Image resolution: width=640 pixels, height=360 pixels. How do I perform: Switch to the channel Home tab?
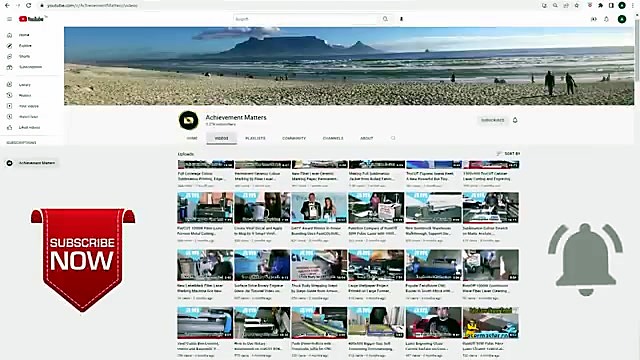click(192, 138)
